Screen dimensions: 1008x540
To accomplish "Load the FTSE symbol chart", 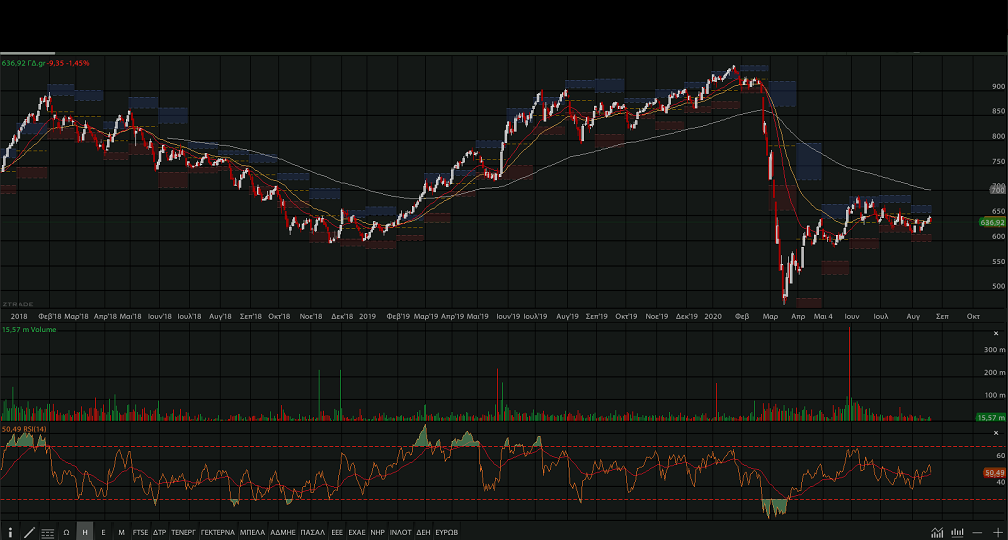I will tap(140, 532).
